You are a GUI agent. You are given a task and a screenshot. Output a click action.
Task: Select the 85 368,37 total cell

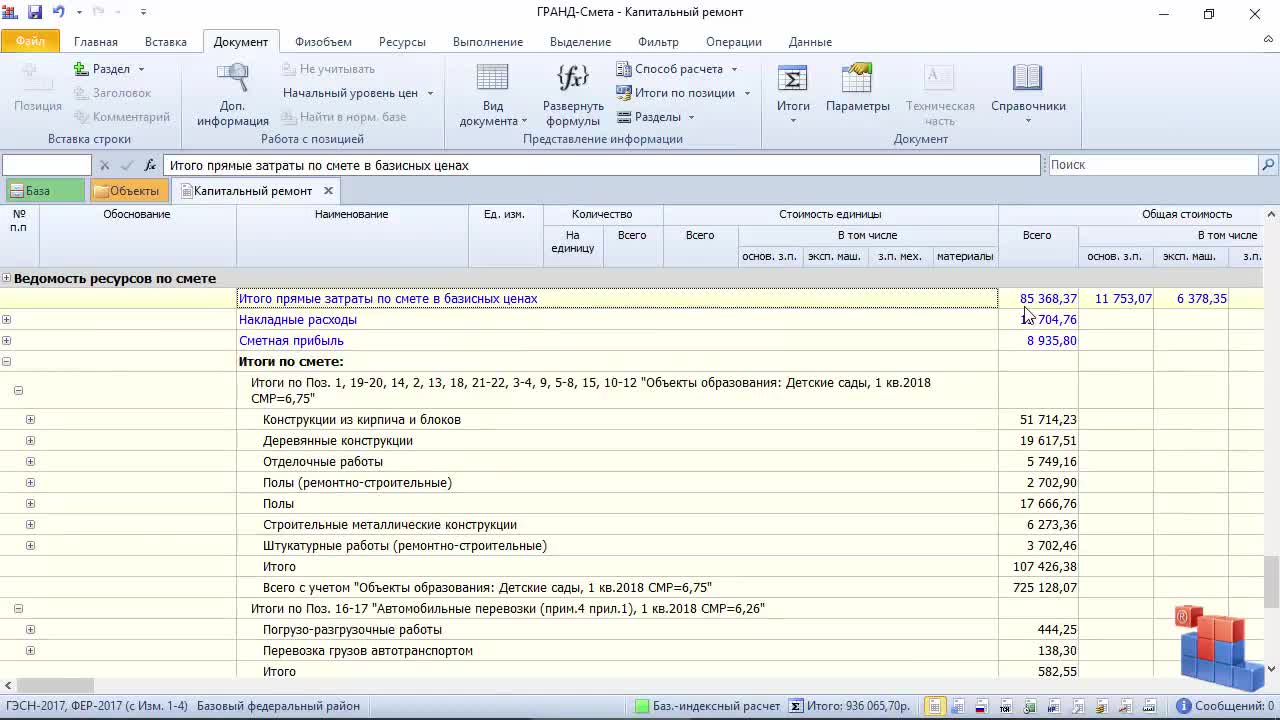(x=1038, y=298)
